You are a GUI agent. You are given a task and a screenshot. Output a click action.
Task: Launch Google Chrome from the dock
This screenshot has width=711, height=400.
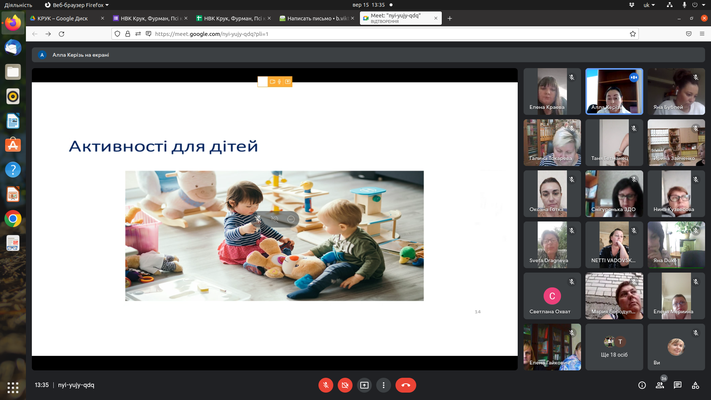pyautogui.click(x=13, y=219)
